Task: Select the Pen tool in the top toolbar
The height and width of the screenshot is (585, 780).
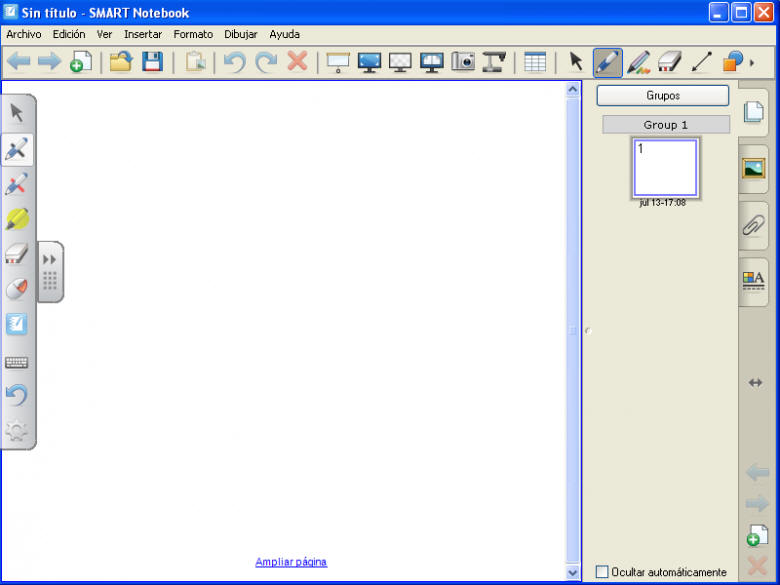Action: (607, 63)
